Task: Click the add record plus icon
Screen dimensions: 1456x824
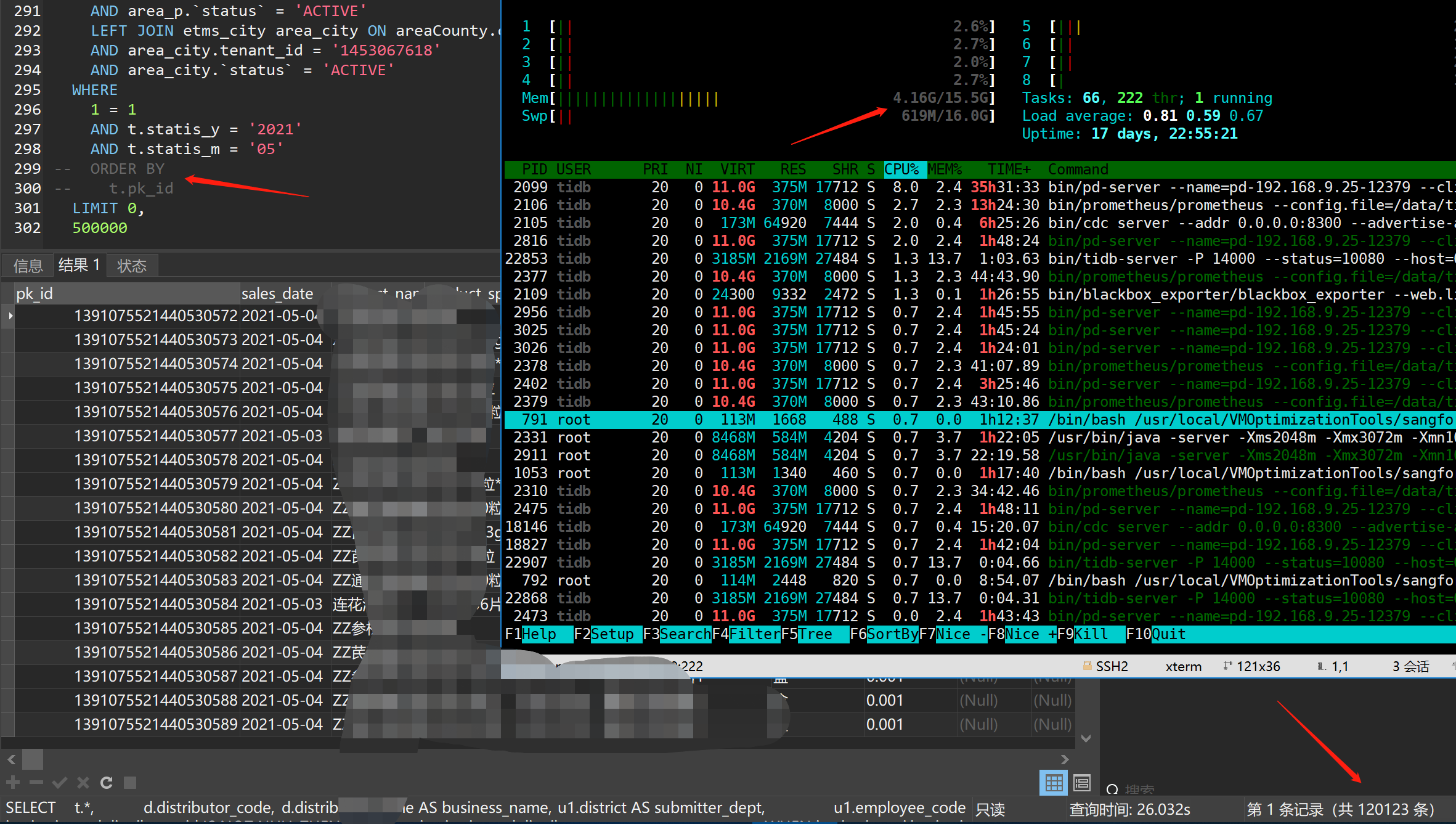Action: point(13,782)
